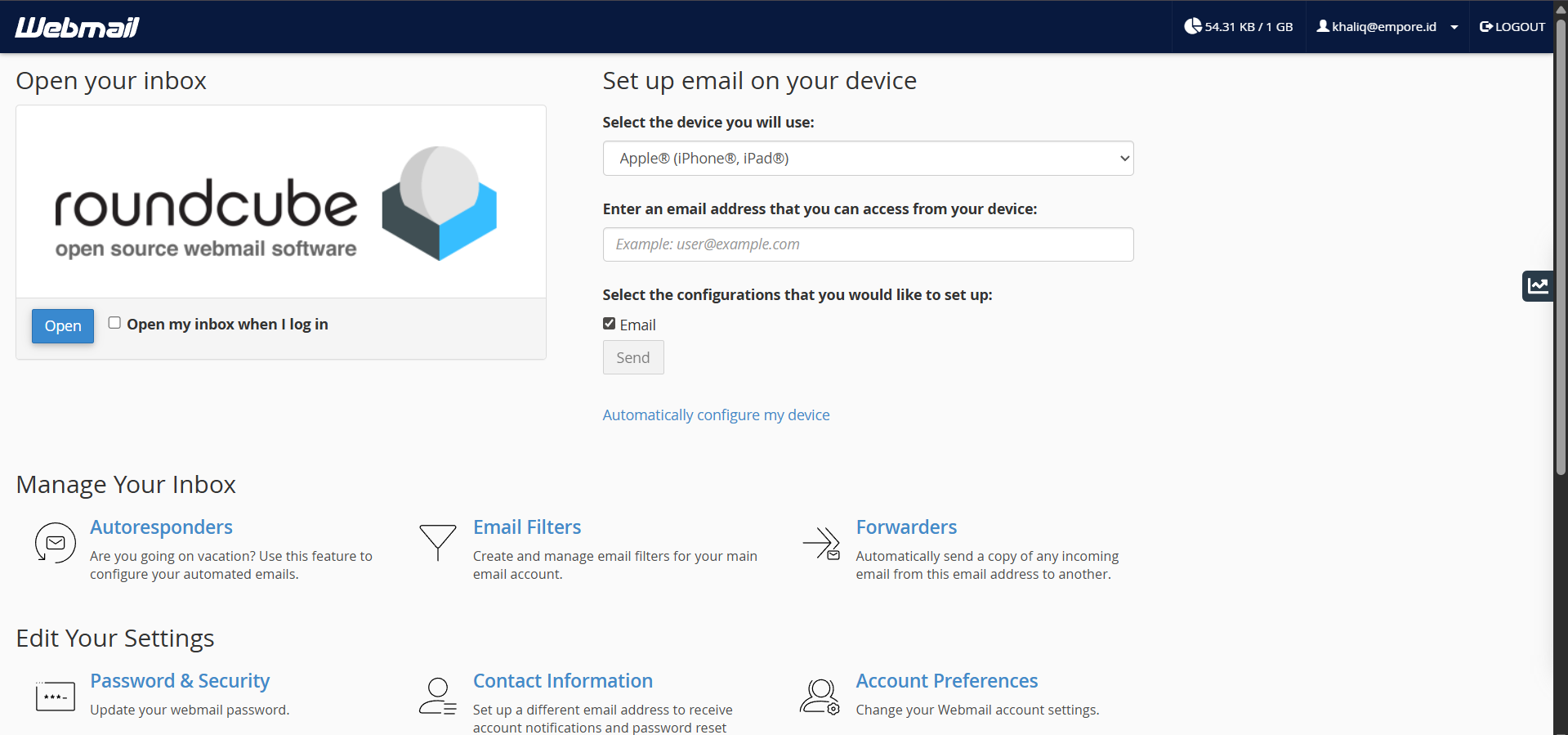Click 'Update your webmail password.' description
The height and width of the screenshot is (735, 1568).
(x=190, y=710)
